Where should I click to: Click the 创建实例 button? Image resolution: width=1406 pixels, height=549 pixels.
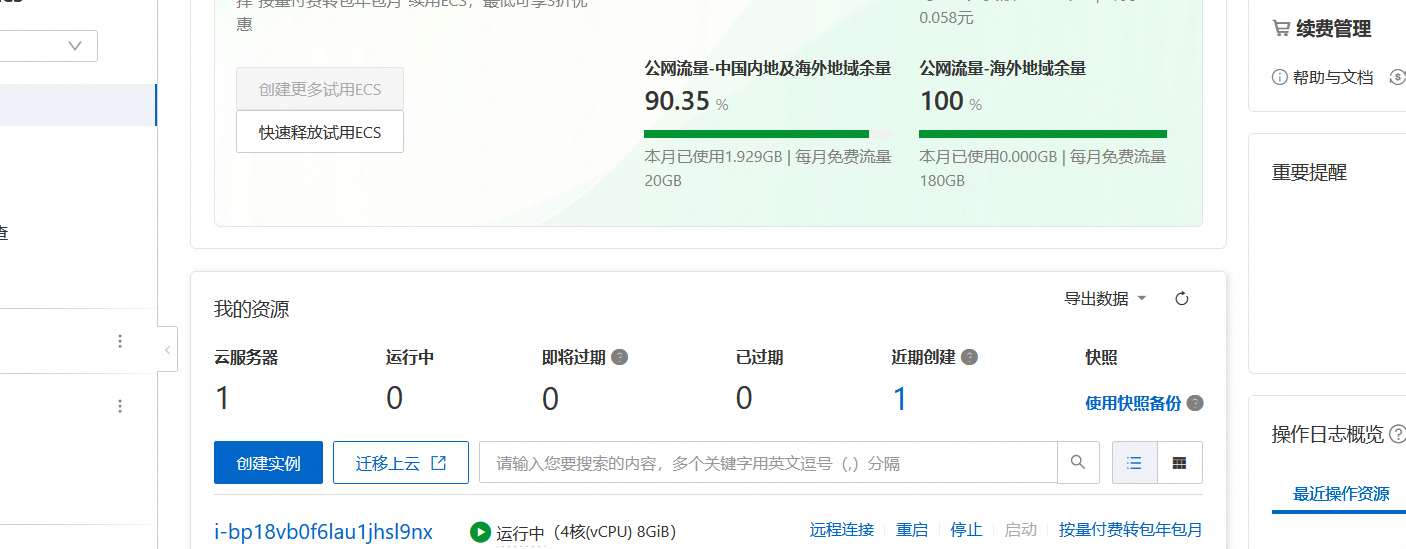268,463
